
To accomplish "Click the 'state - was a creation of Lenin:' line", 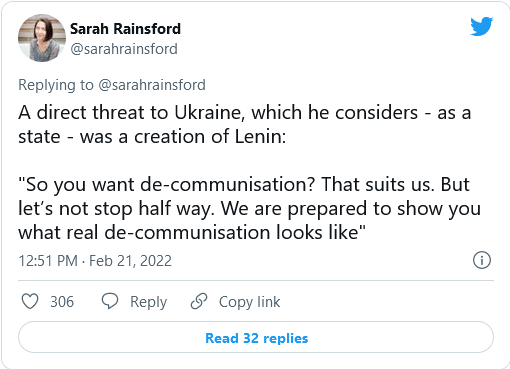I will point(152,137).
